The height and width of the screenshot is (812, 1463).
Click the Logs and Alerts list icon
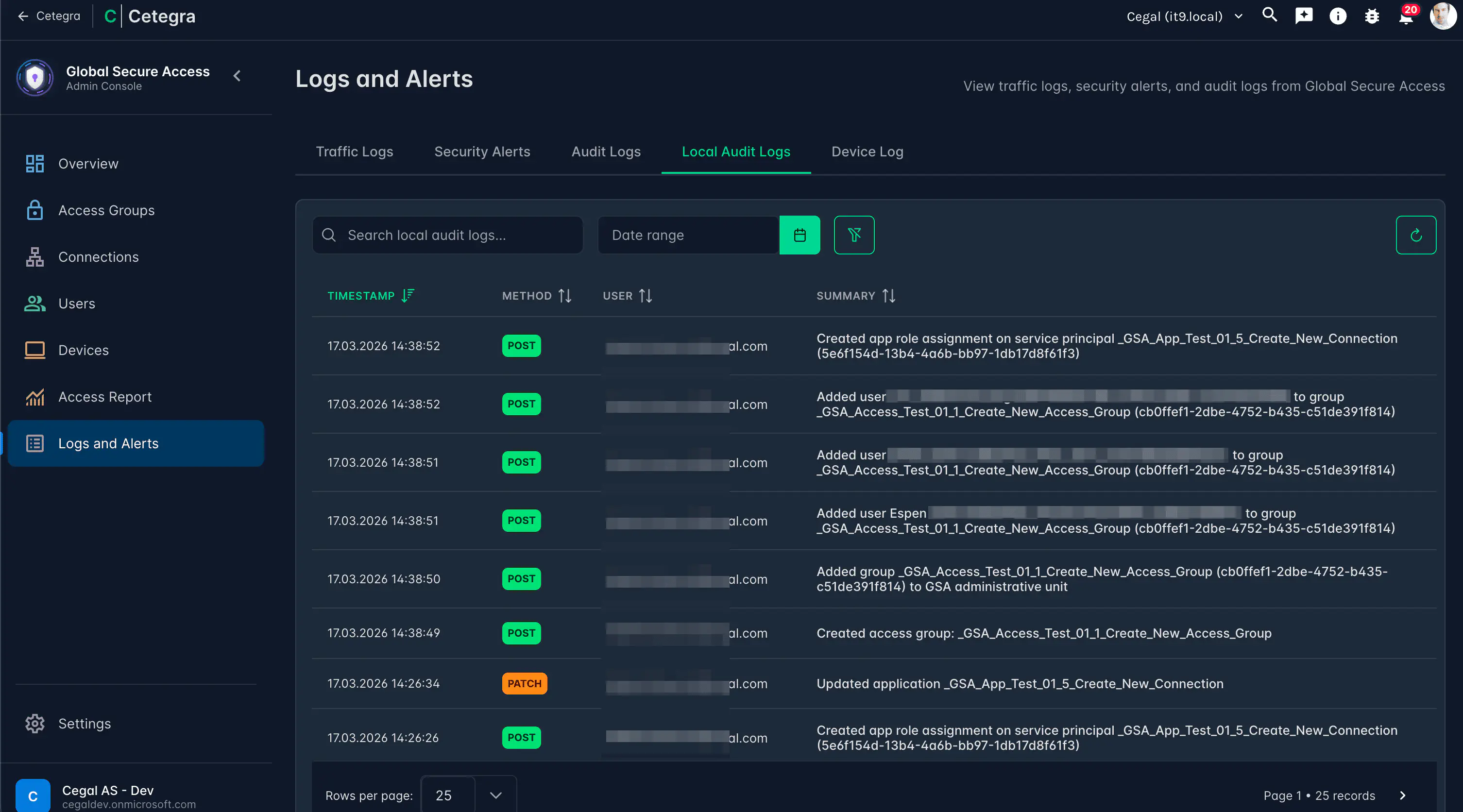tap(34, 443)
